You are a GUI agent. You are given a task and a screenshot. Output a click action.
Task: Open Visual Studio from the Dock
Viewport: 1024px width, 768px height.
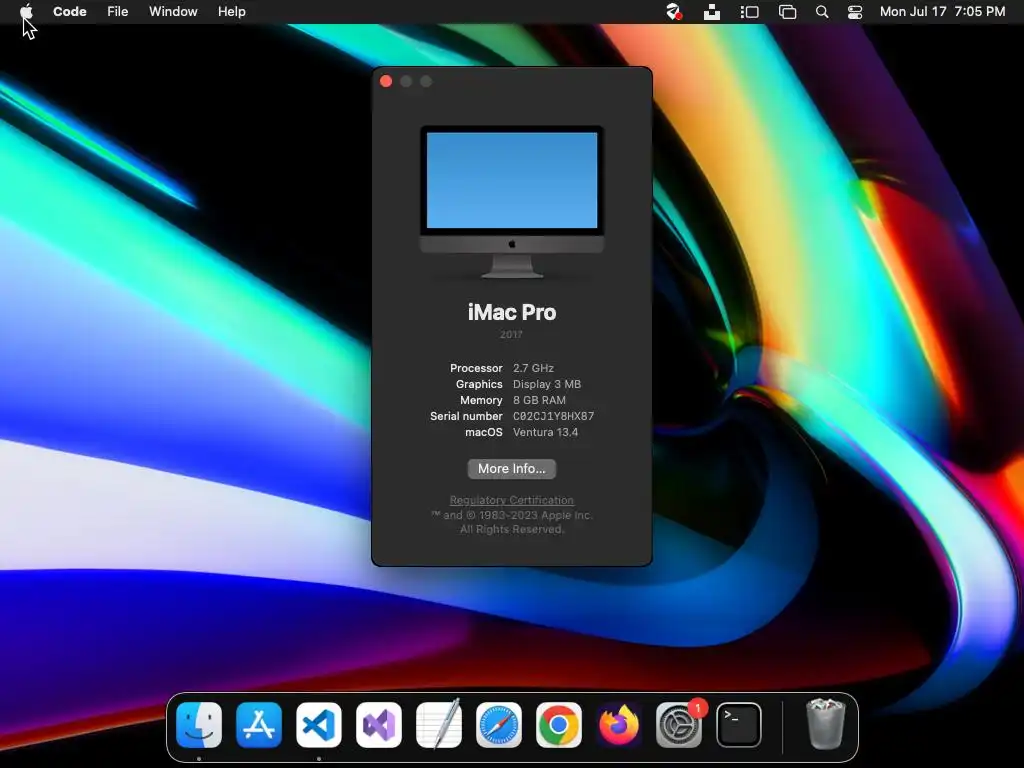tap(379, 725)
